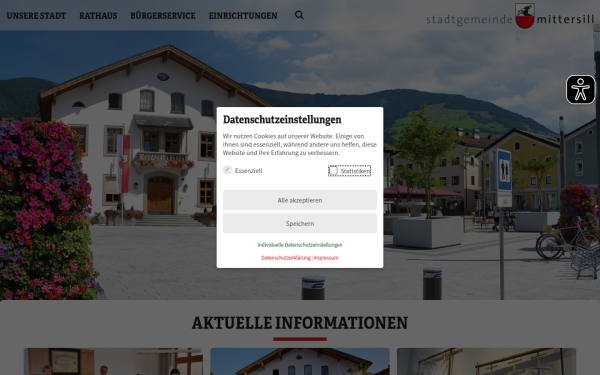Open the Impressum link
Image resolution: width=600 pixels, height=375 pixels.
click(326, 258)
